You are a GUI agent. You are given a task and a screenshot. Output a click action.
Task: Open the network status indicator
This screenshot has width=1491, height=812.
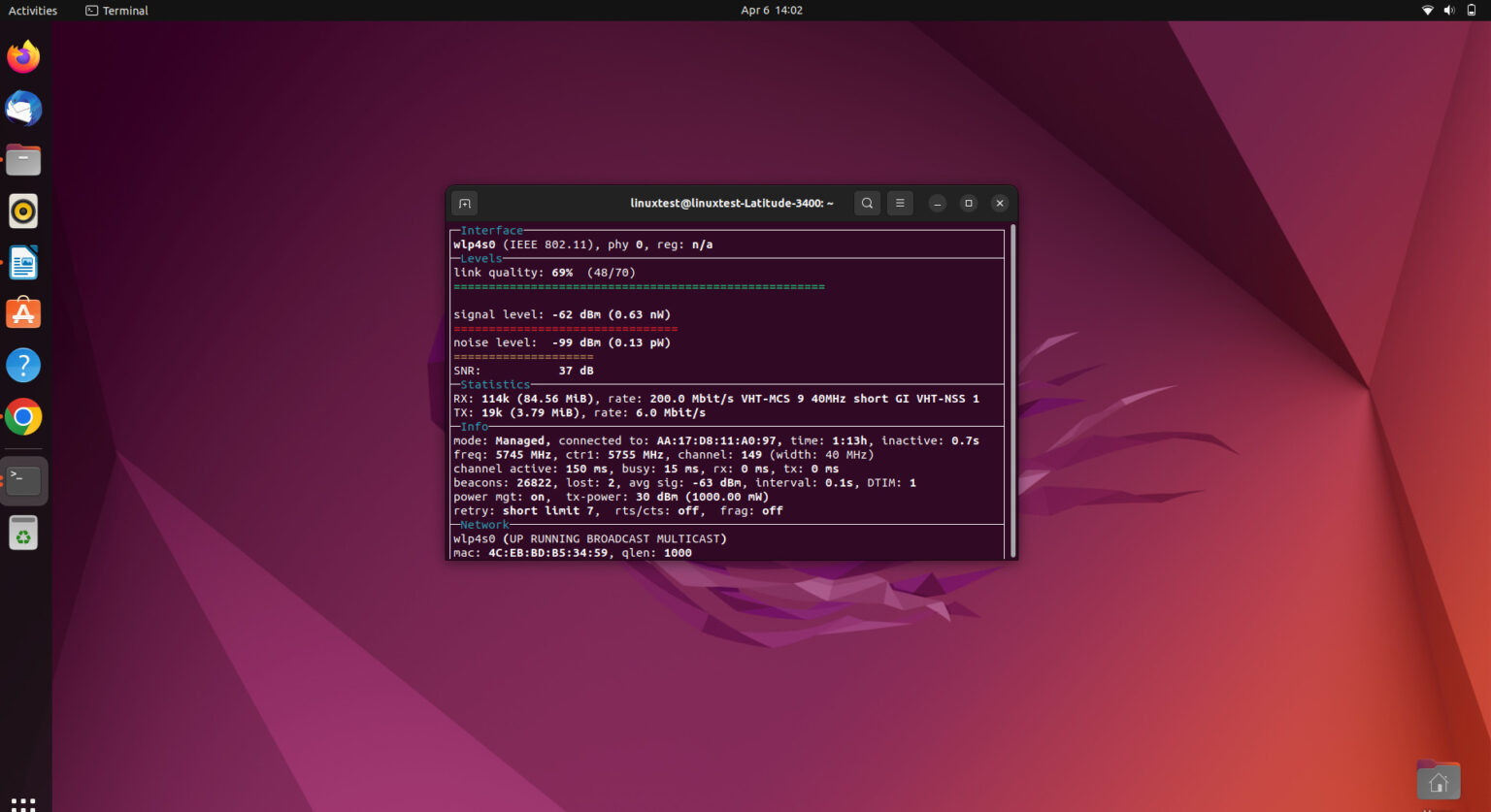click(1427, 10)
